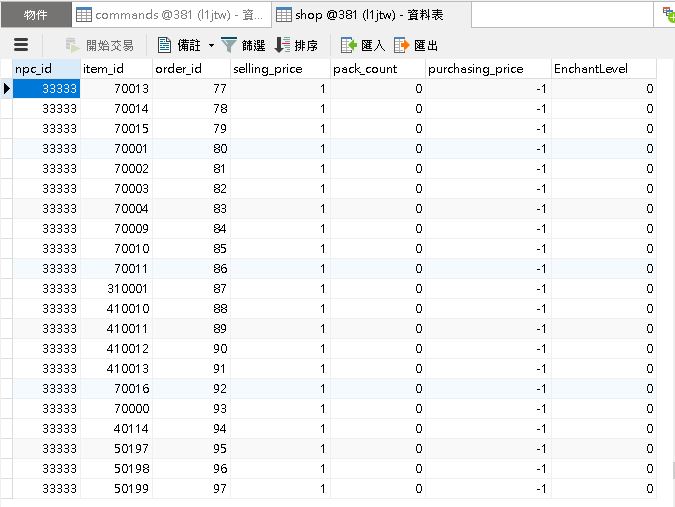Select the shop @381 (l1jtw) tab
Screen dimensions: 675x507
[371, 15]
